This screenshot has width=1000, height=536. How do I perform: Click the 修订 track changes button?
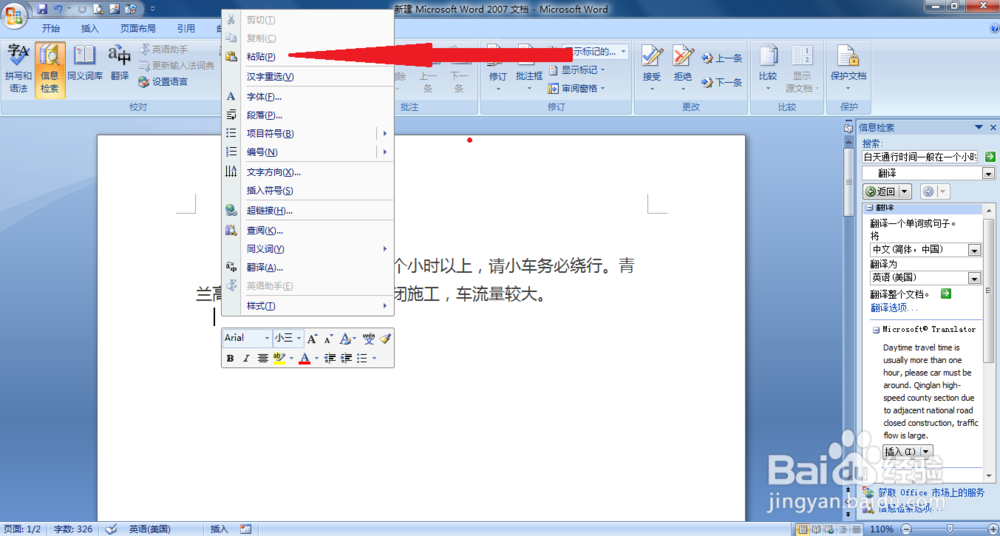click(x=497, y=68)
